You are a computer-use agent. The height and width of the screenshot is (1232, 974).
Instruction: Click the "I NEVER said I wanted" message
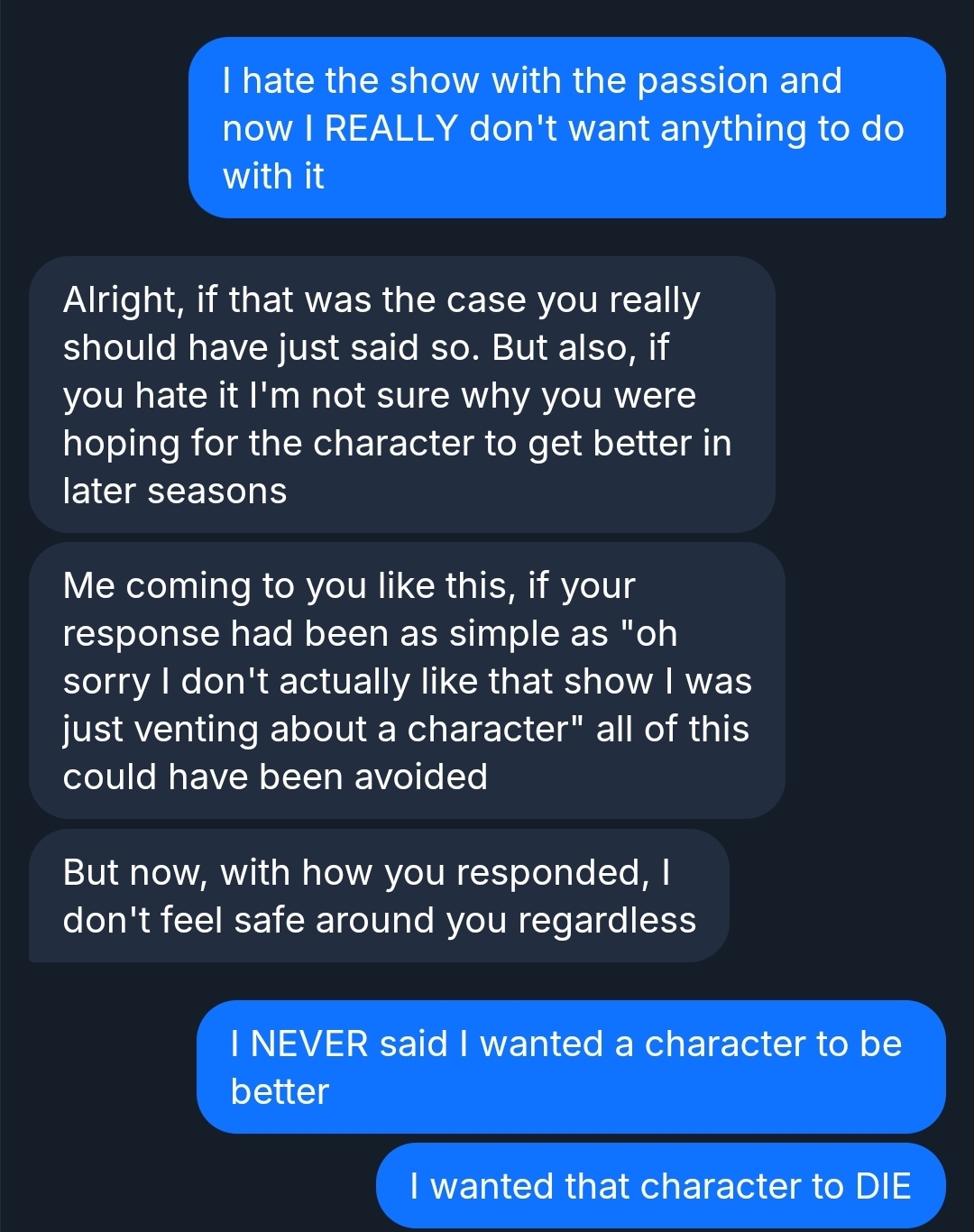[570, 1067]
